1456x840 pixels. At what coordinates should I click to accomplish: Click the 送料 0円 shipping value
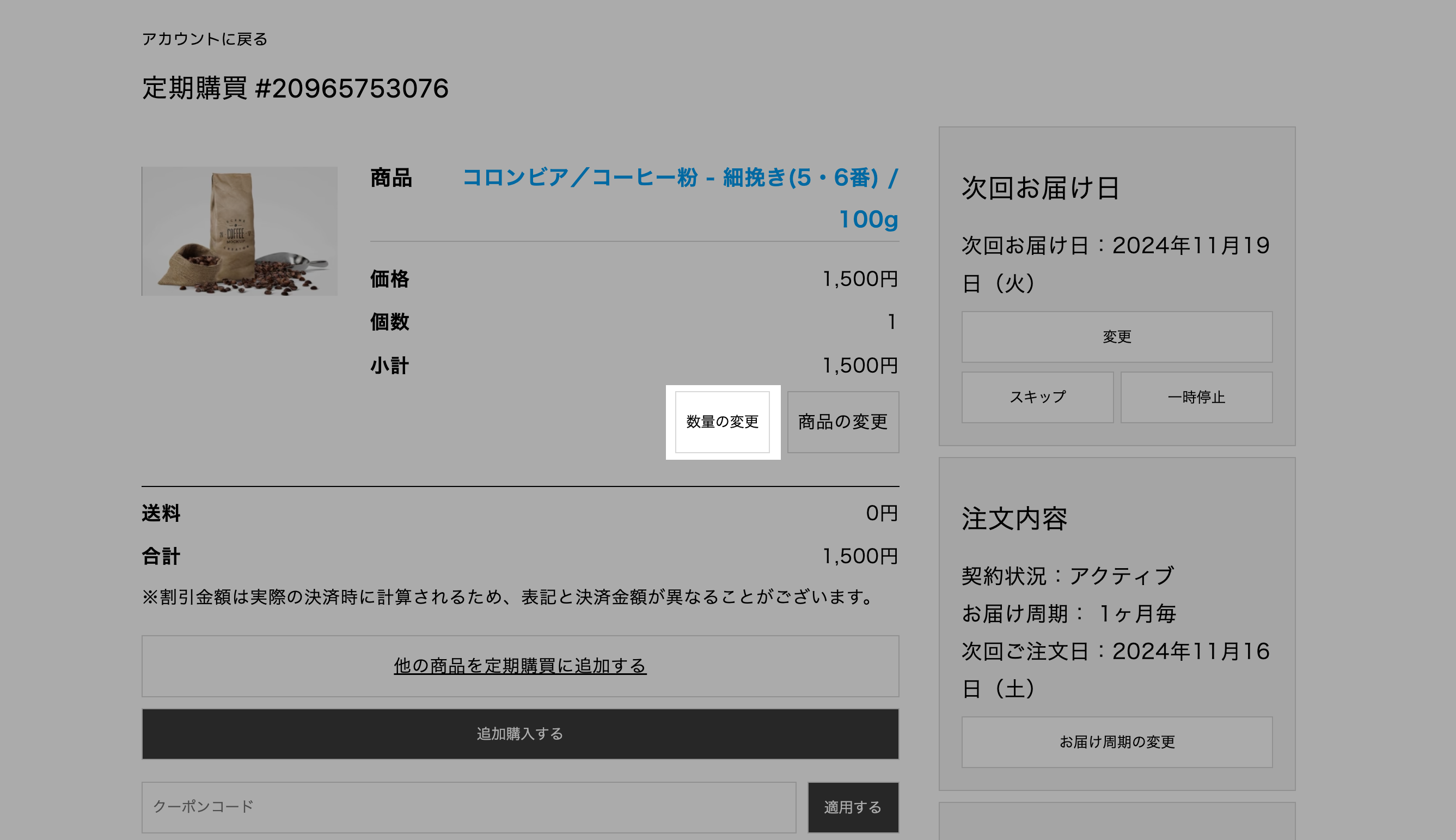click(882, 513)
